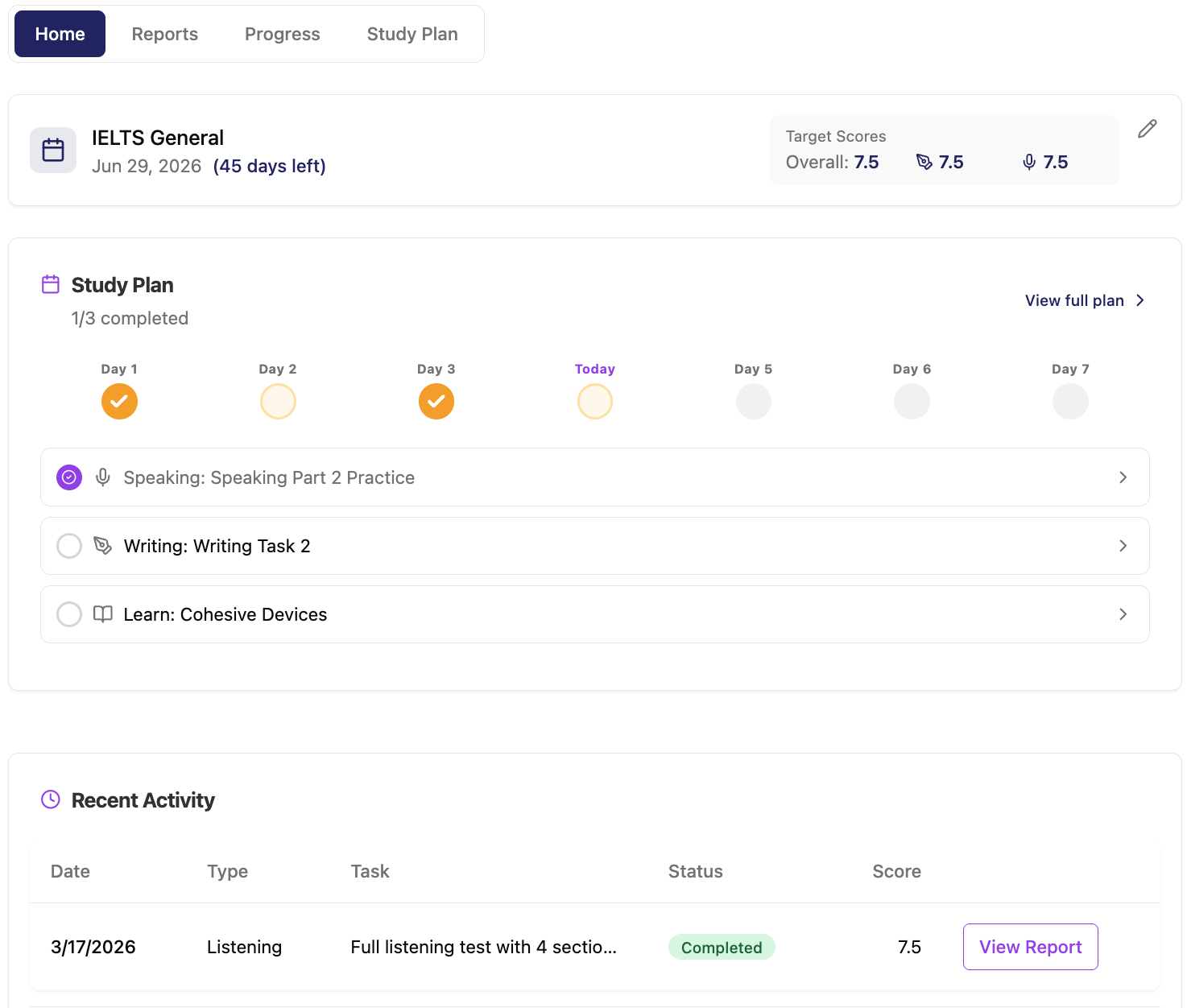The image size is (1187, 1008).
Task: Switch to the Home tab
Action: click(60, 34)
